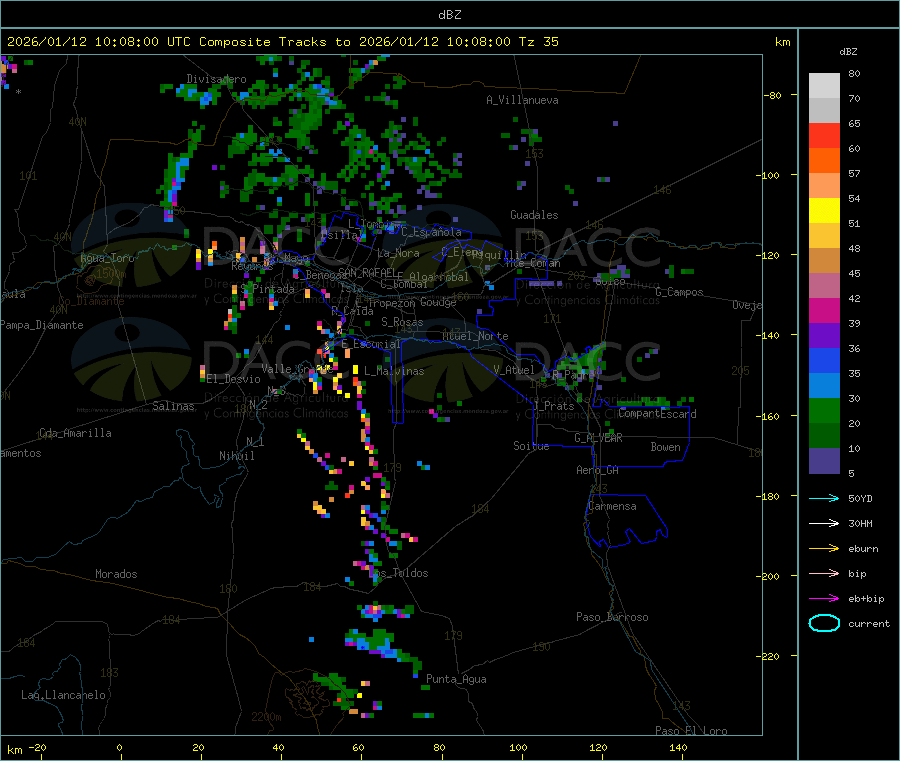Click the cyan 50YD arrow in legend
The image size is (900, 761).
click(x=824, y=498)
